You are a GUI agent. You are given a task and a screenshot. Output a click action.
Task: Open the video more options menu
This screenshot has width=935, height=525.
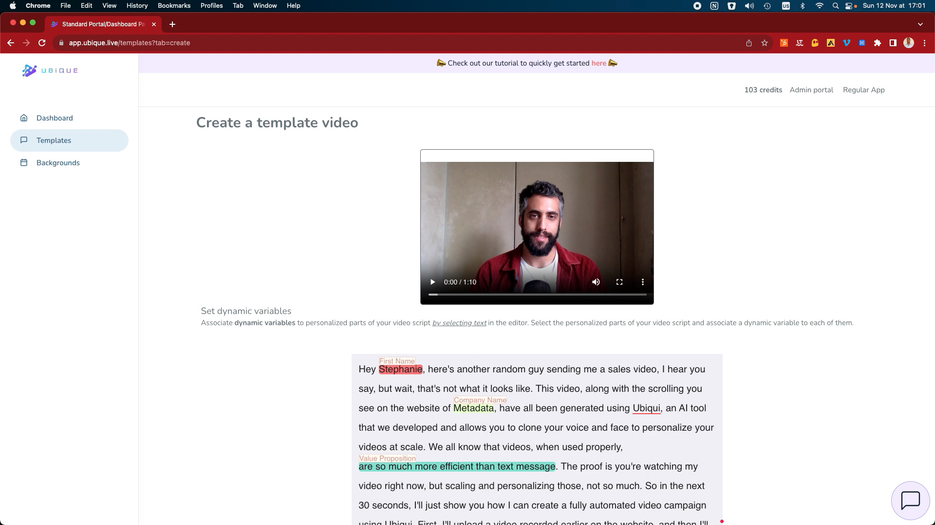pyautogui.click(x=642, y=282)
